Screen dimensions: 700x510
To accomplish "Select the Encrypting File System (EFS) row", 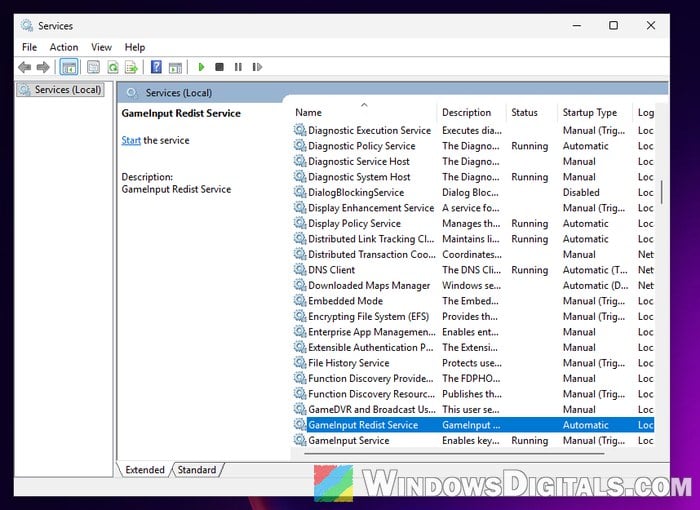I will [x=473, y=316].
